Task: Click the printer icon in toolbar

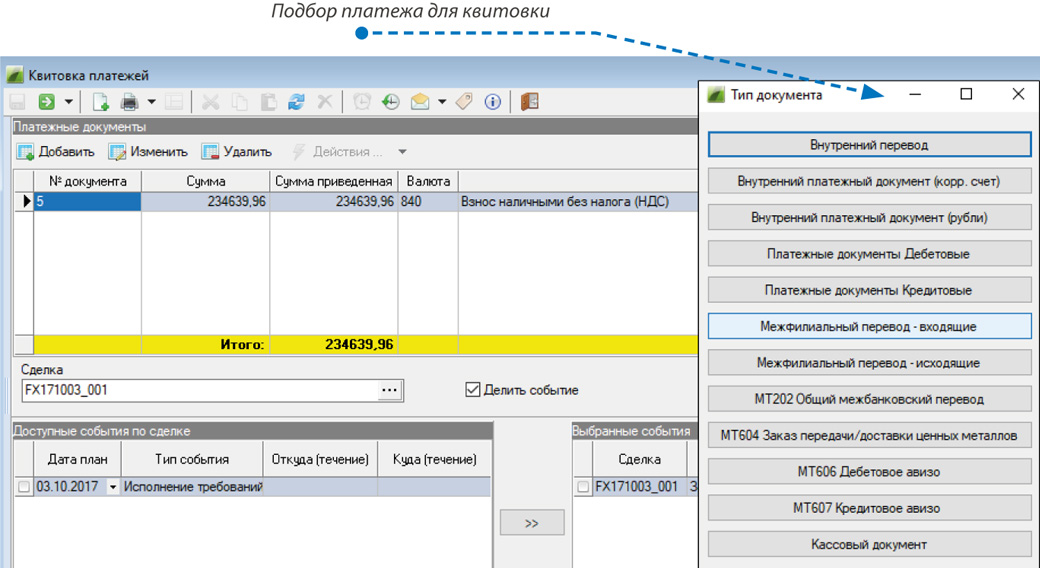Action: [x=129, y=102]
